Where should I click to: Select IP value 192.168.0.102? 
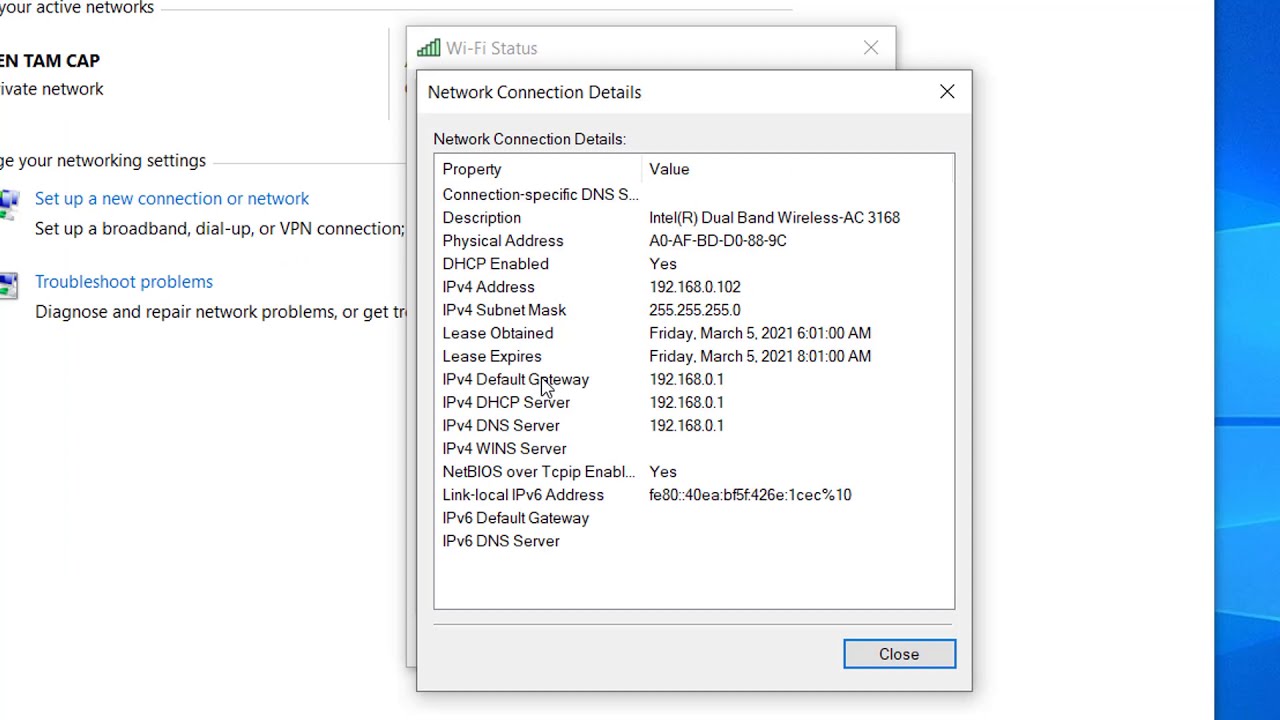(x=695, y=286)
